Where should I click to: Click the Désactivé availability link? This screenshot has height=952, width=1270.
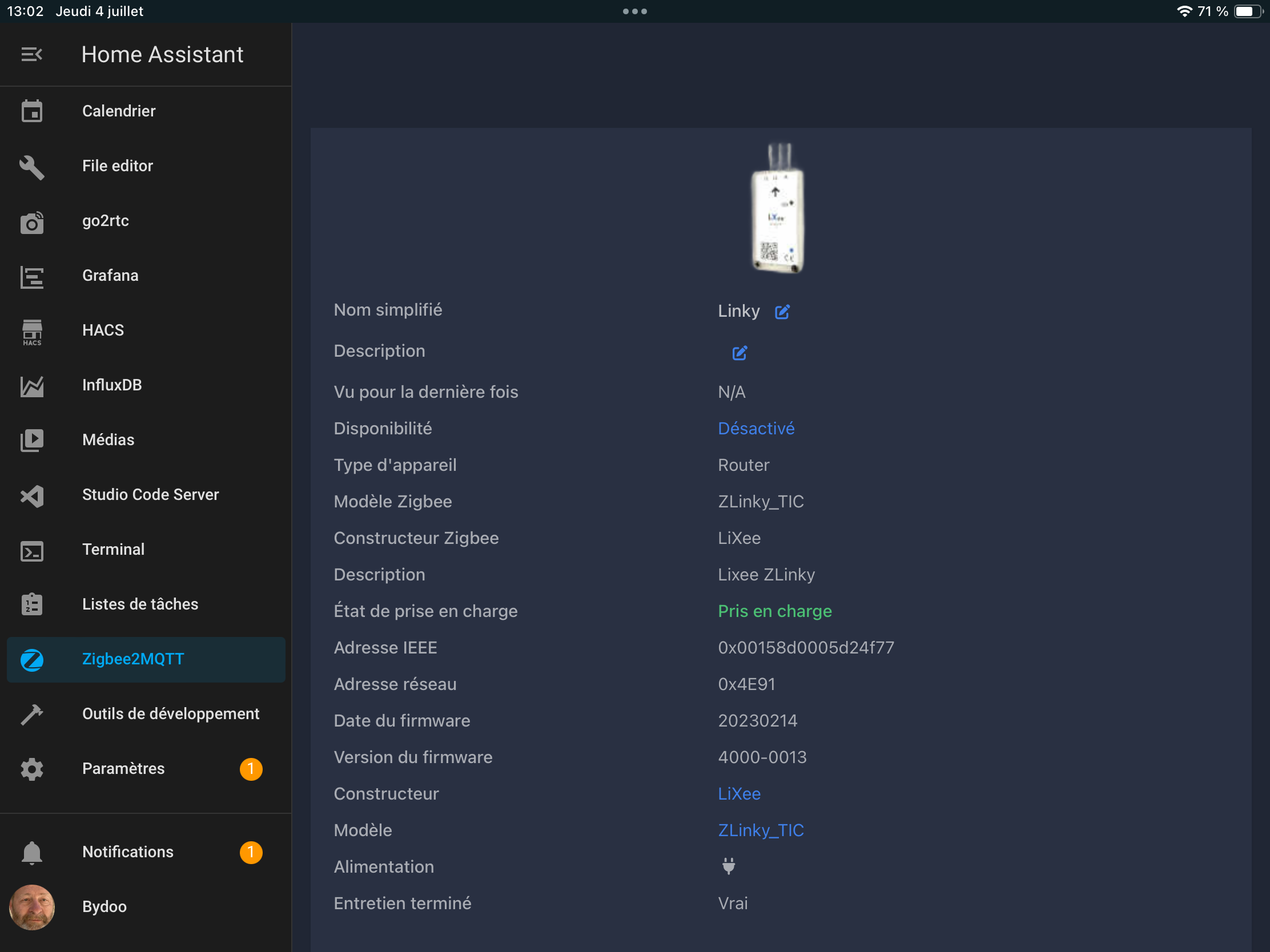click(x=755, y=429)
